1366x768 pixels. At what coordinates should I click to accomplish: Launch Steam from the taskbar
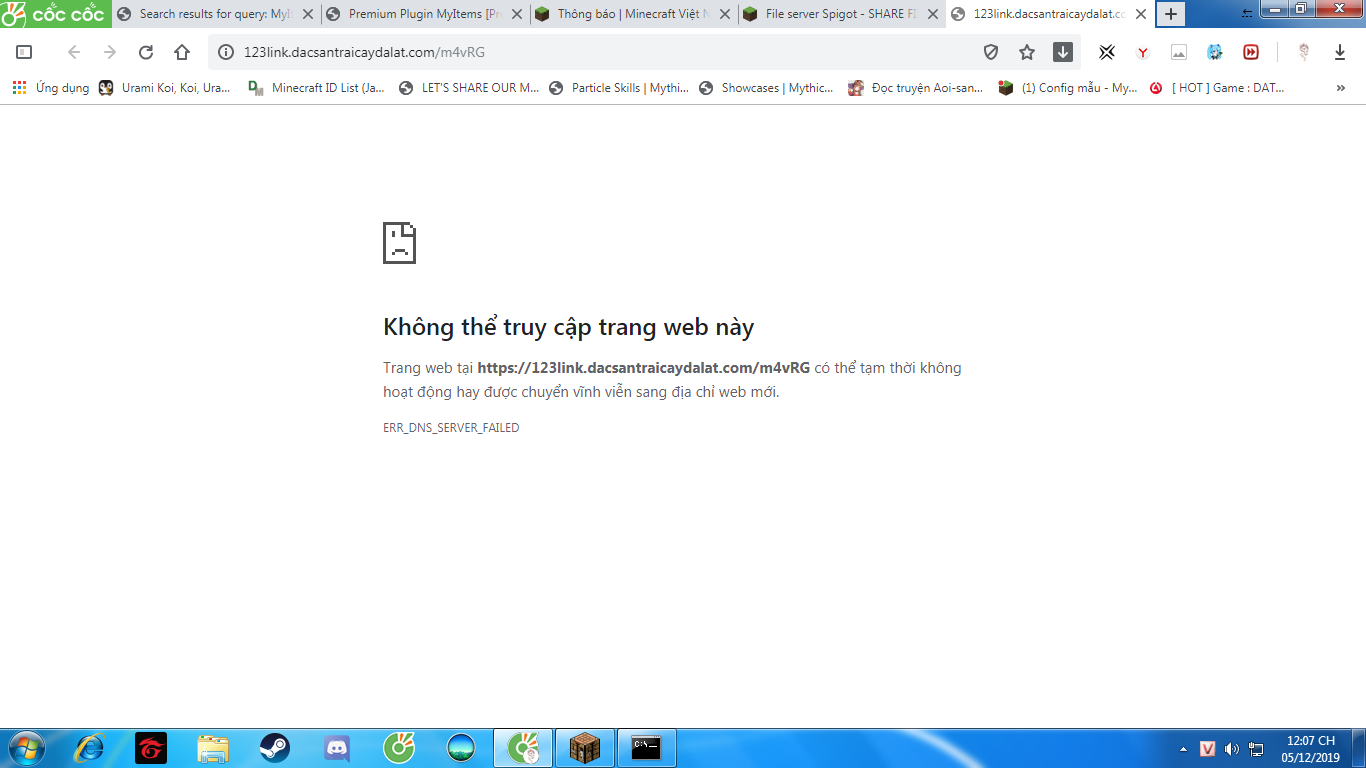pos(274,748)
